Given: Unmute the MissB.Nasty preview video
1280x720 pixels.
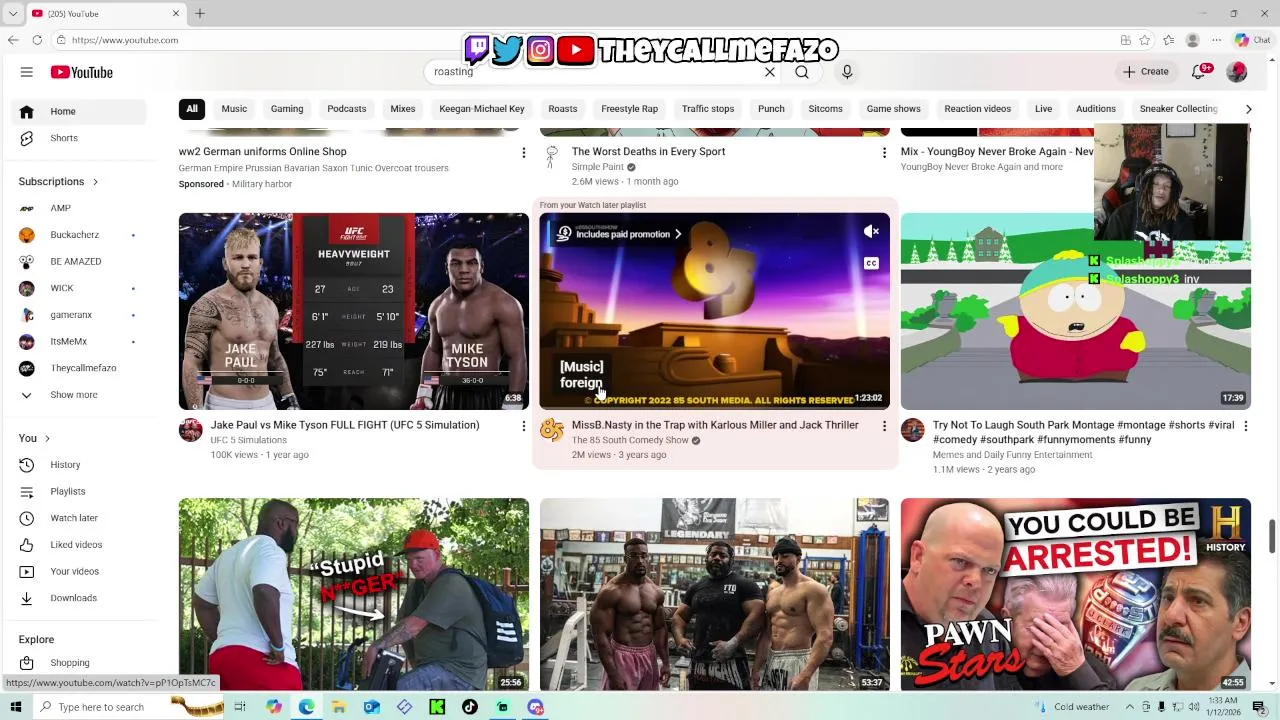Looking at the screenshot, I should (x=872, y=232).
